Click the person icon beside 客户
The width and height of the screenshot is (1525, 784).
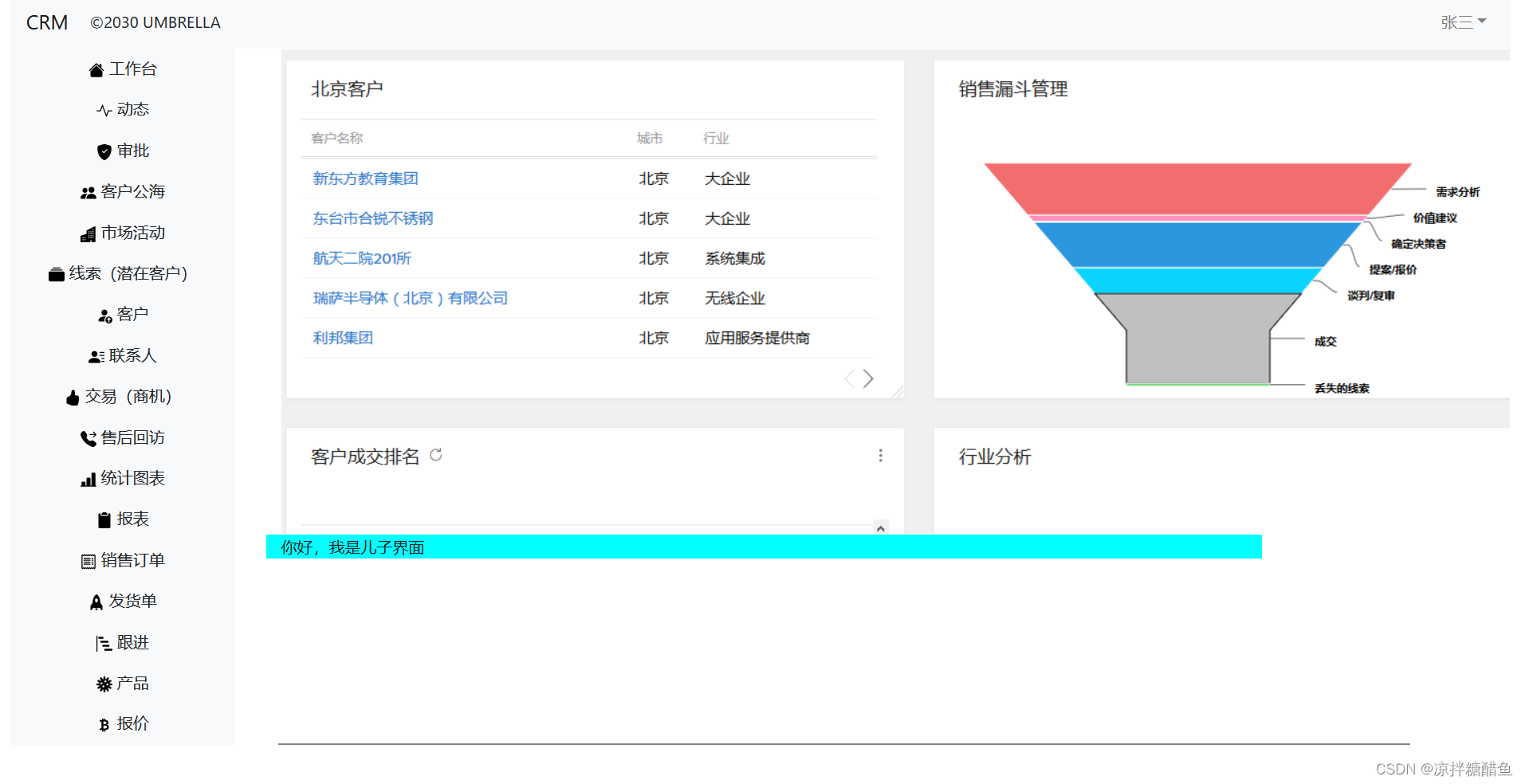(x=104, y=316)
